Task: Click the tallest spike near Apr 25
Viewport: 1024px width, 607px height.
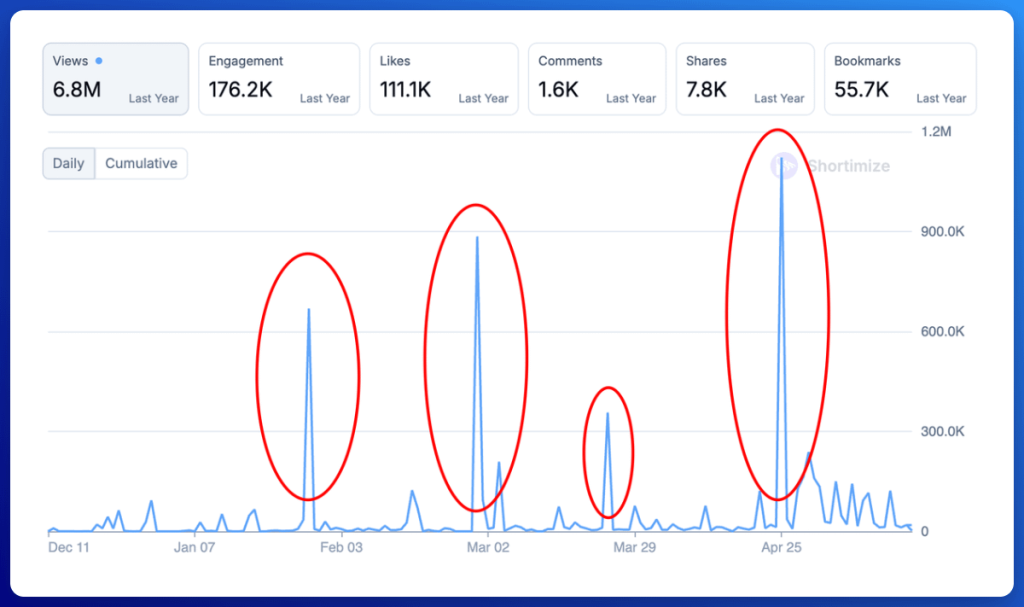Action: click(781, 160)
